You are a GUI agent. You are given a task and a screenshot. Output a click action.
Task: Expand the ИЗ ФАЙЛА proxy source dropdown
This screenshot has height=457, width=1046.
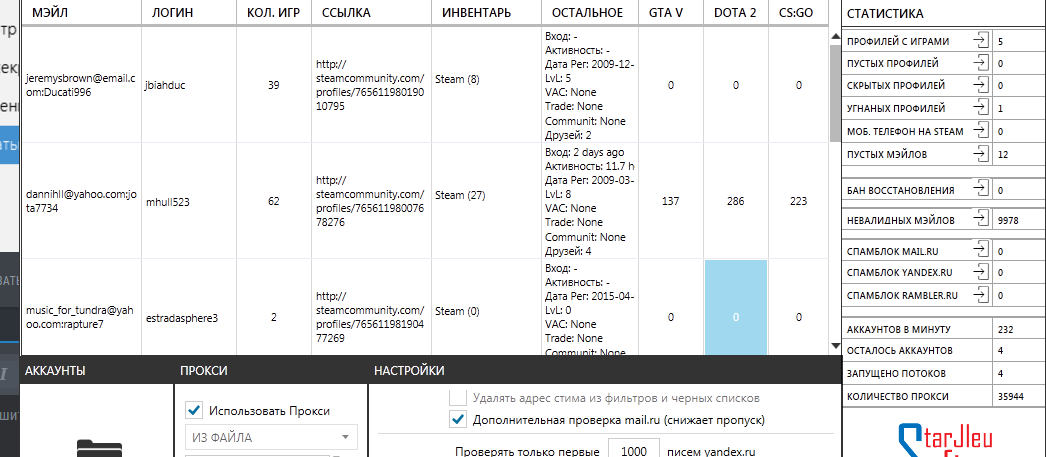271,437
